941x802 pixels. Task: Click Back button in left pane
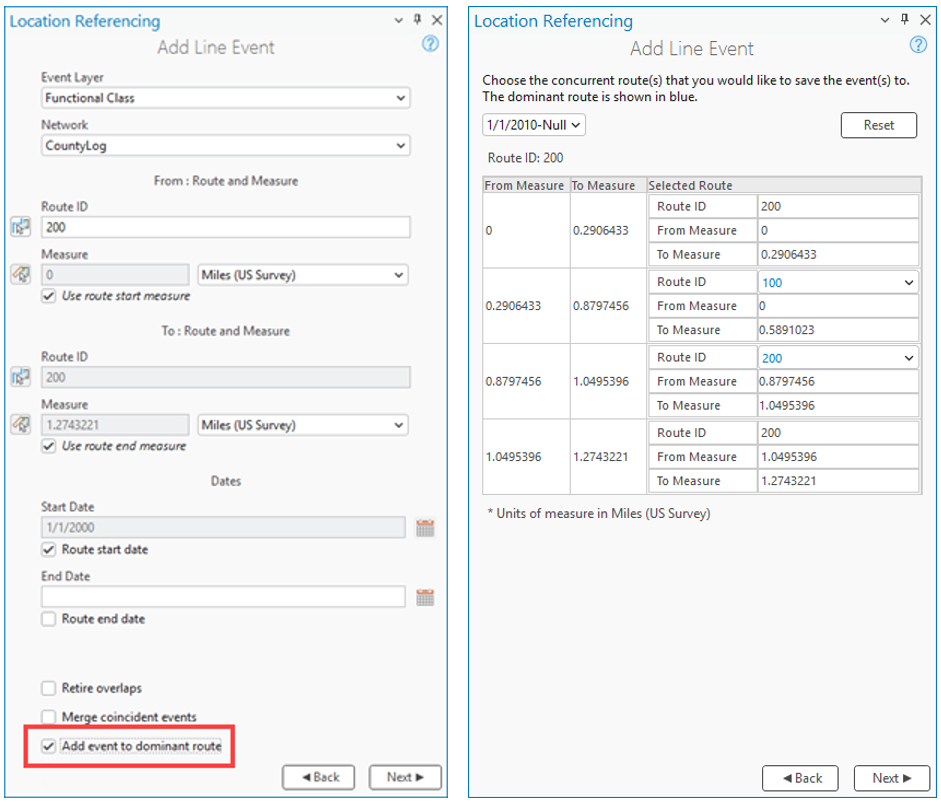pyautogui.click(x=319, y=777)
